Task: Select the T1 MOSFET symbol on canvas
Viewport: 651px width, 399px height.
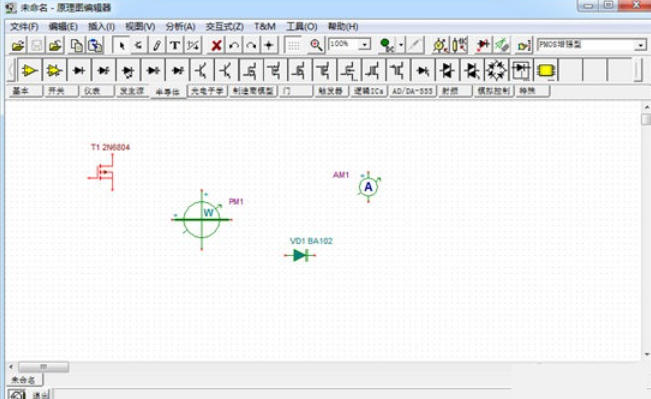Action: [x=101, y=172]
